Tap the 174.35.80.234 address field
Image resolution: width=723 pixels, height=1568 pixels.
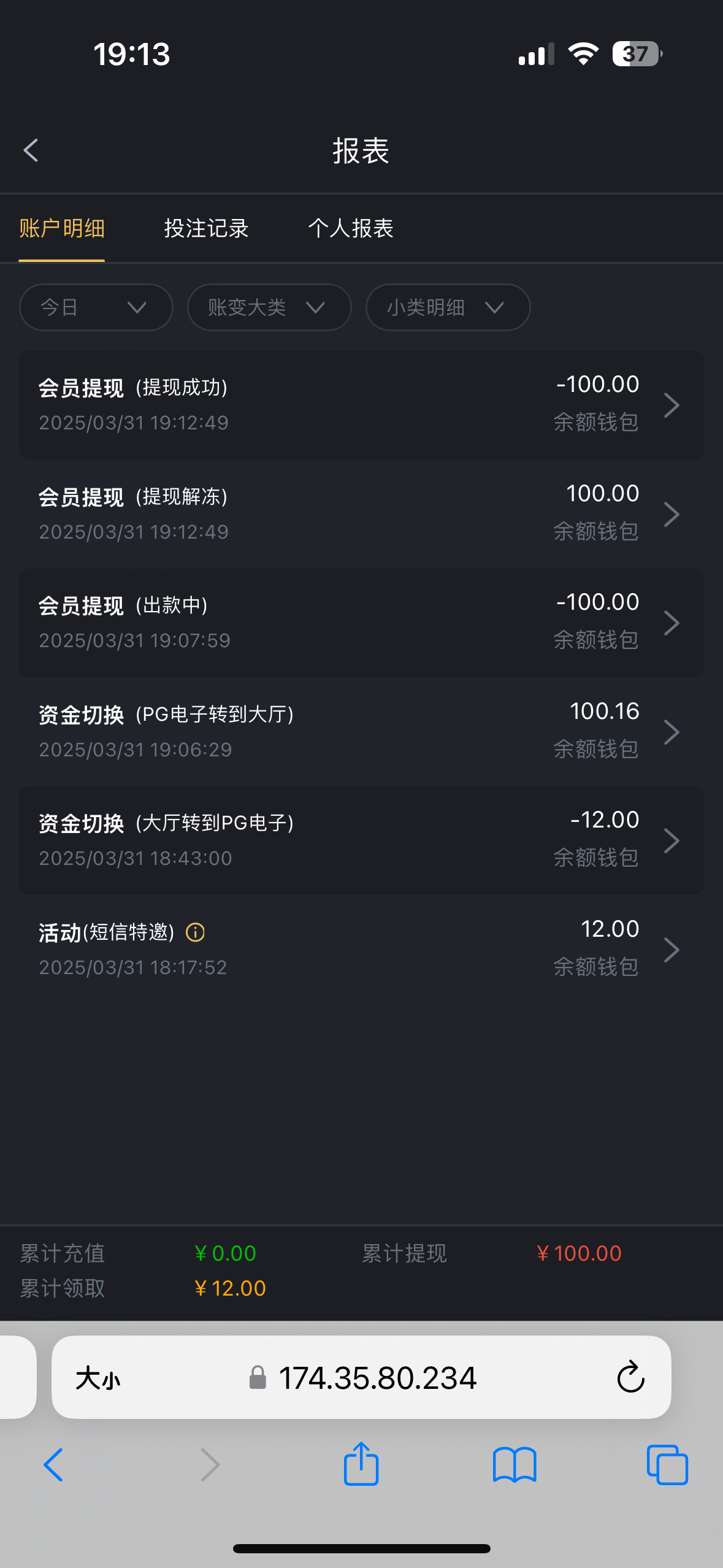(377, 1378)
